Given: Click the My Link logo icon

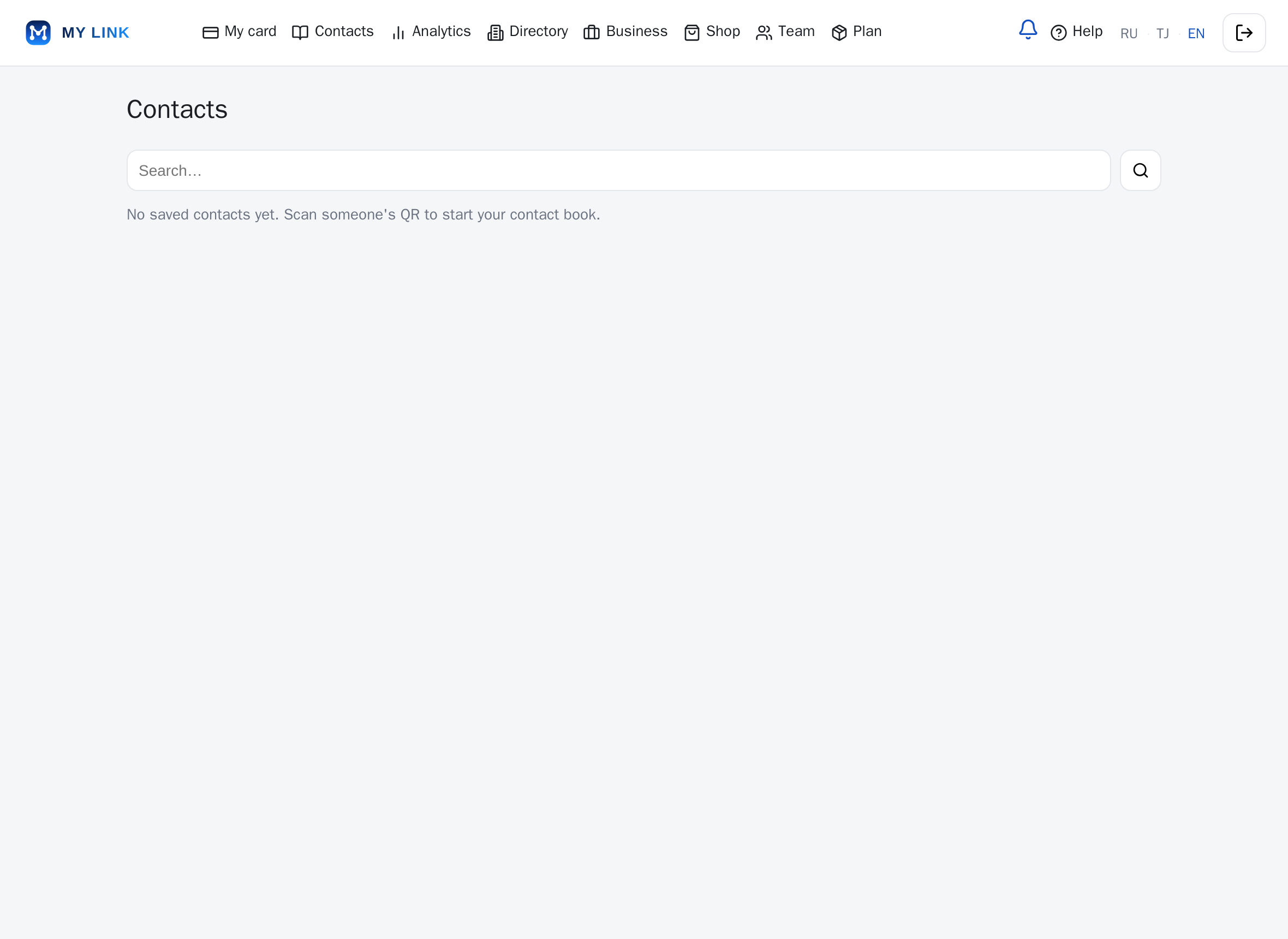Looking at the screenshot, I should [38, 32].
